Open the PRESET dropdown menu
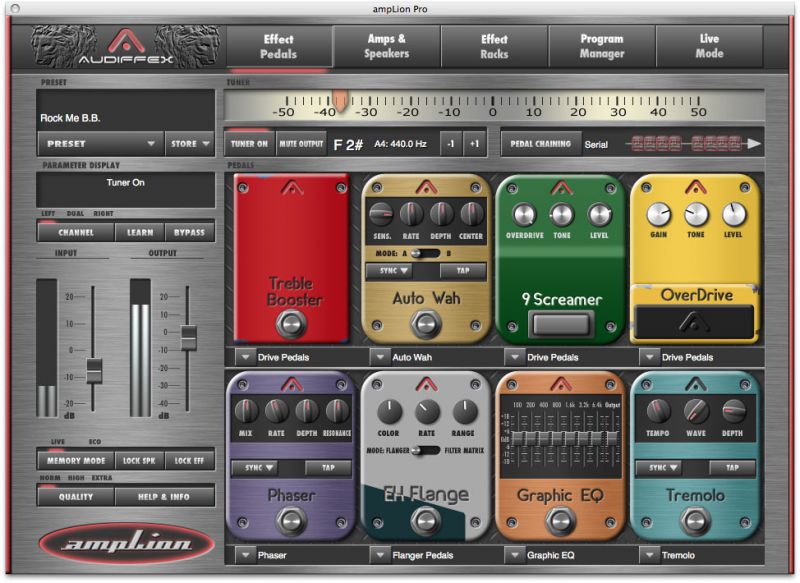The image size is (800, 583). point(100,144)
